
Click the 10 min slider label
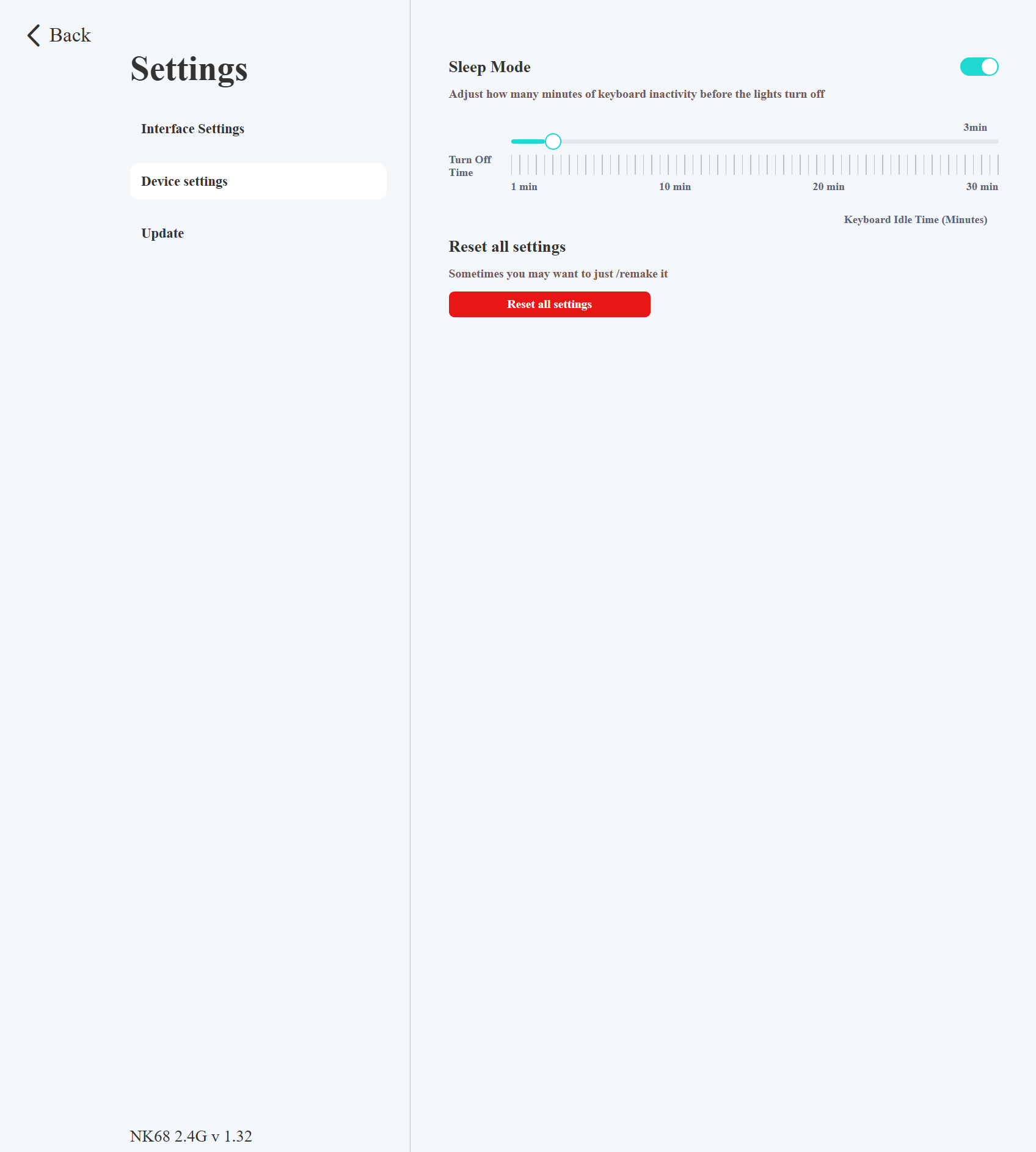pyautogui.click(x=675, y=187)
